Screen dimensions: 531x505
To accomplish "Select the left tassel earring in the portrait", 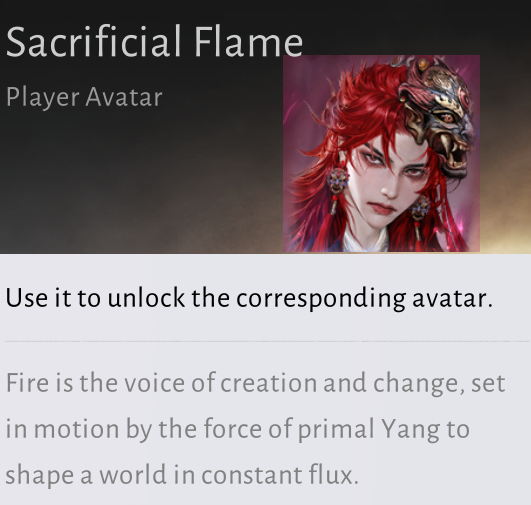I will click(x=337, y=188).
